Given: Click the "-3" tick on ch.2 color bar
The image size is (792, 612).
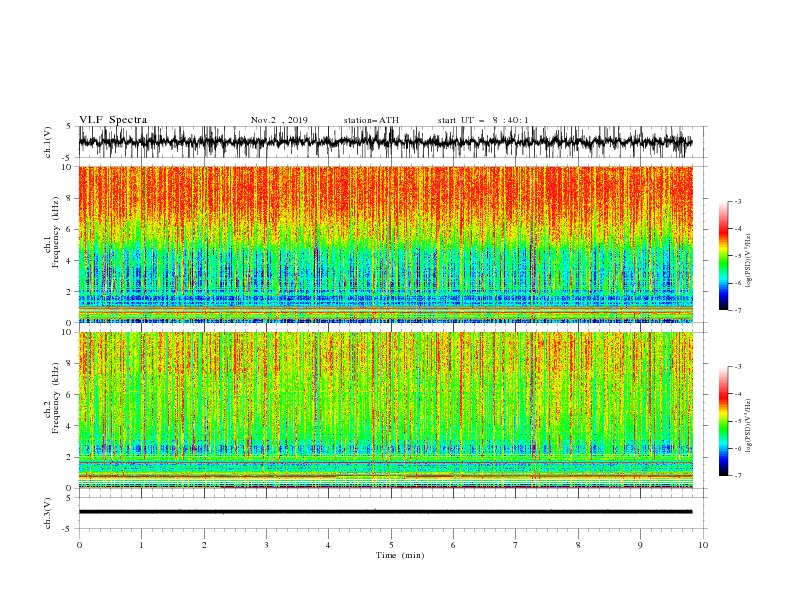Looking at the screenshot, I should pos(738,367).
